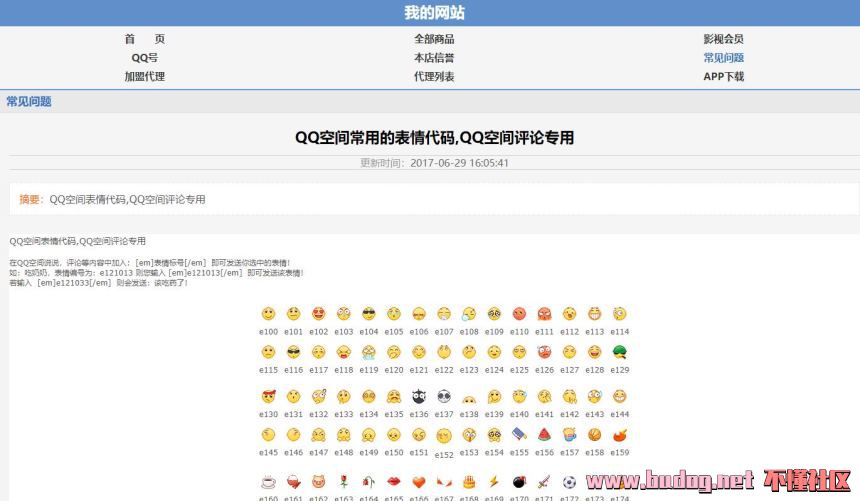860x501 pixels.
Task: Click the highlighted 常见问题 navigation link
Action: (x=723, y=58)
